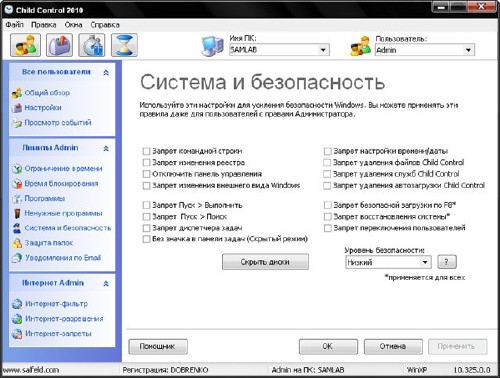Open Защита папок sidebar item
500x378 pixels.
point(49,243)
